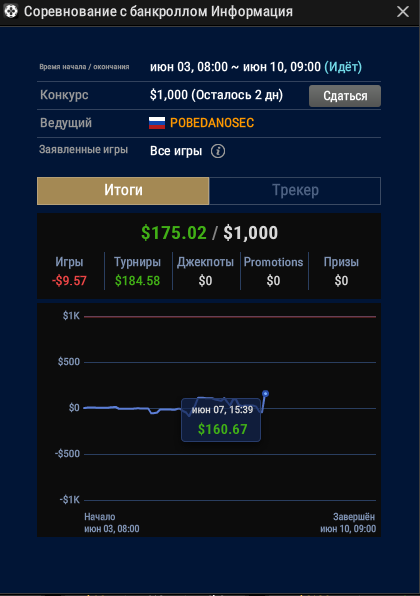Click the $500 axis label
The width and height of the screenshot is (420, 596).
click(x=69, y=362)
